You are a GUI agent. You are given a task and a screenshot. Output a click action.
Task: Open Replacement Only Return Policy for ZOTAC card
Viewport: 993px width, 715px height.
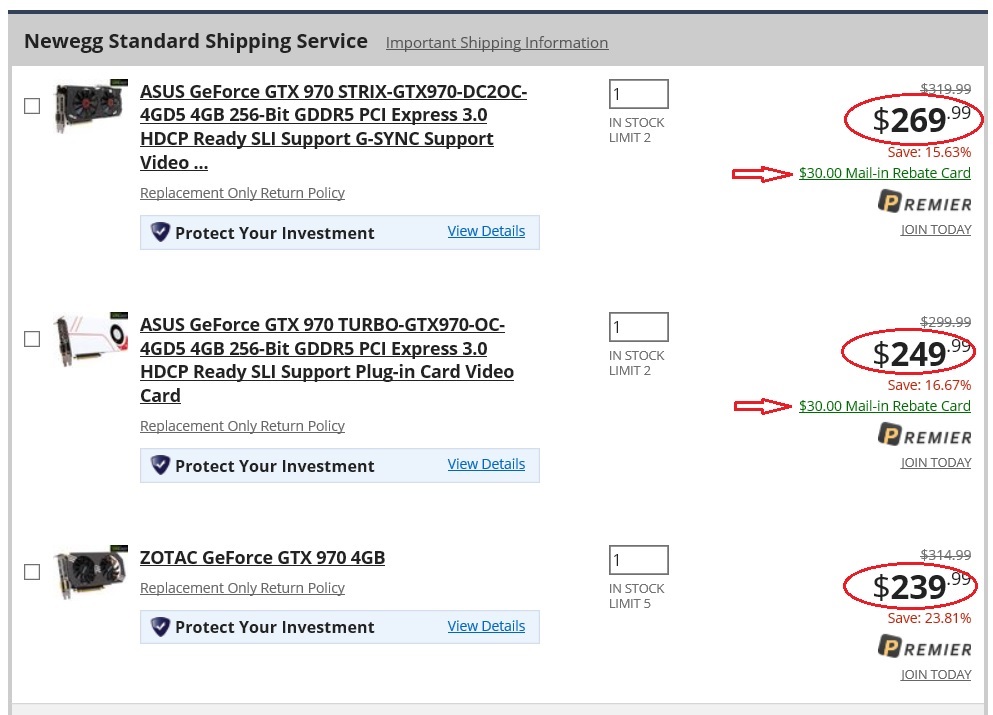tap(243, 588)
